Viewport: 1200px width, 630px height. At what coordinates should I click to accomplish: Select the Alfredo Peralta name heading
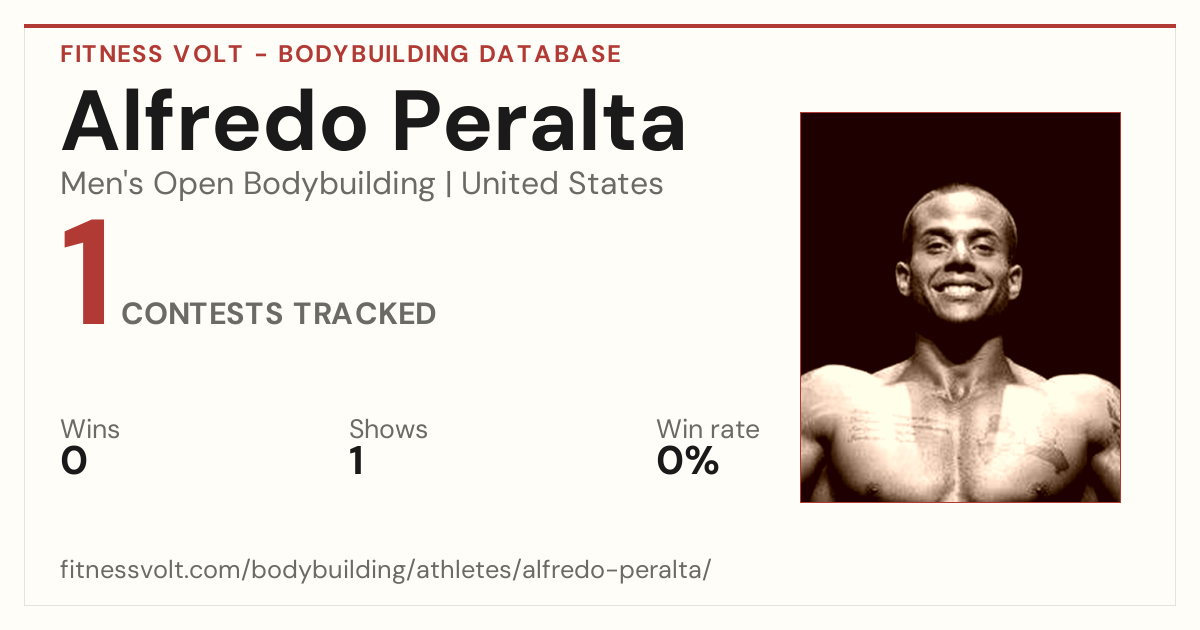tap(374, 122)
